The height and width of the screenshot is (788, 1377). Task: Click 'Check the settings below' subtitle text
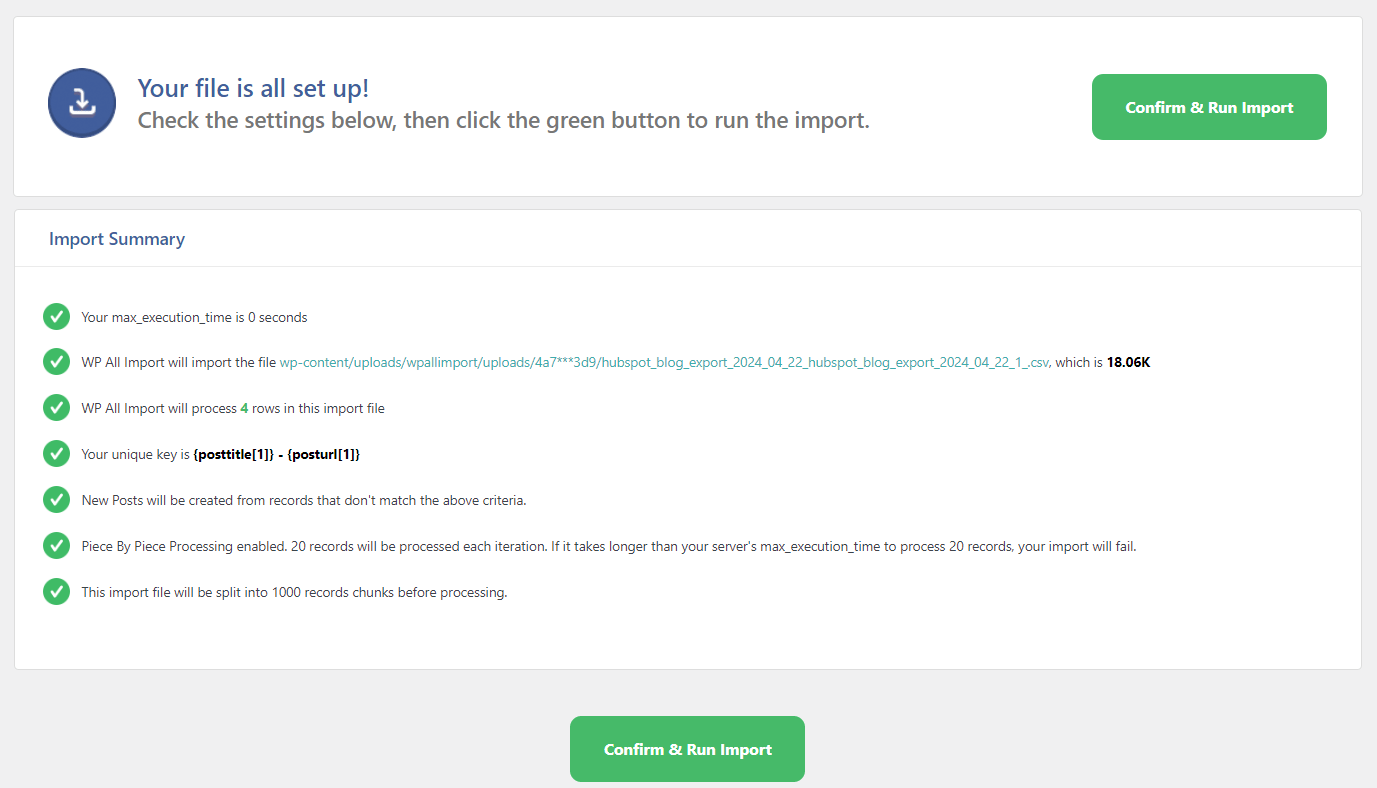pos(503,121)
